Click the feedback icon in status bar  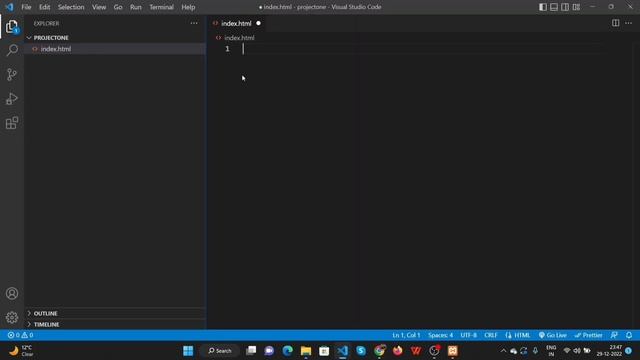tap(614, 335)
